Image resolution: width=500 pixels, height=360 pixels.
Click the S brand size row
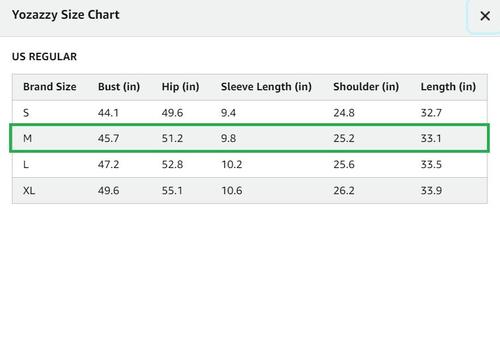click(250, 113)
